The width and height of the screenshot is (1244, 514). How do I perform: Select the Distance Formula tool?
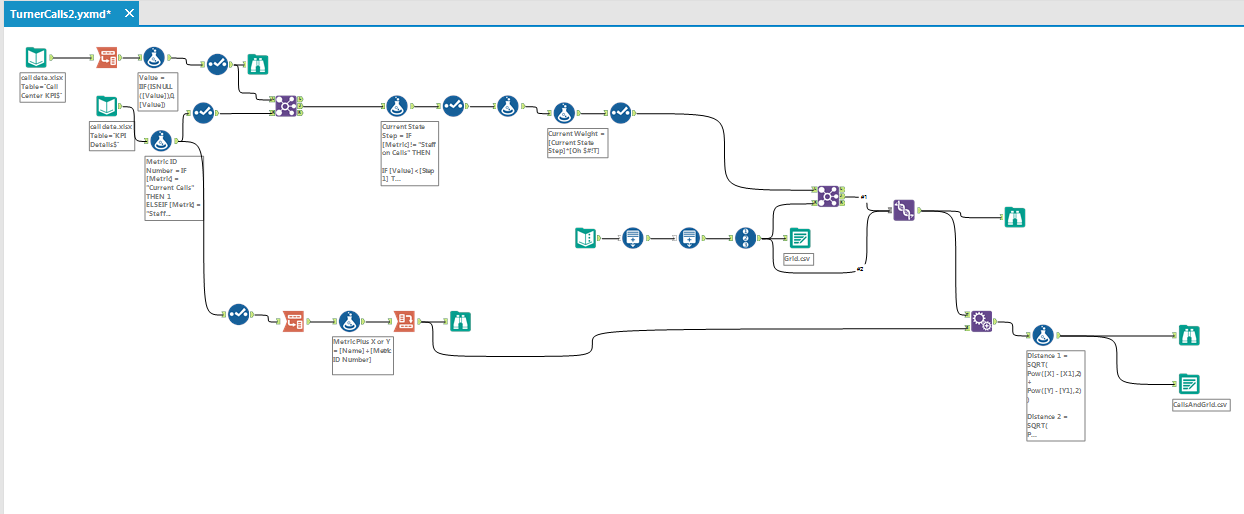pos(1042,335)
